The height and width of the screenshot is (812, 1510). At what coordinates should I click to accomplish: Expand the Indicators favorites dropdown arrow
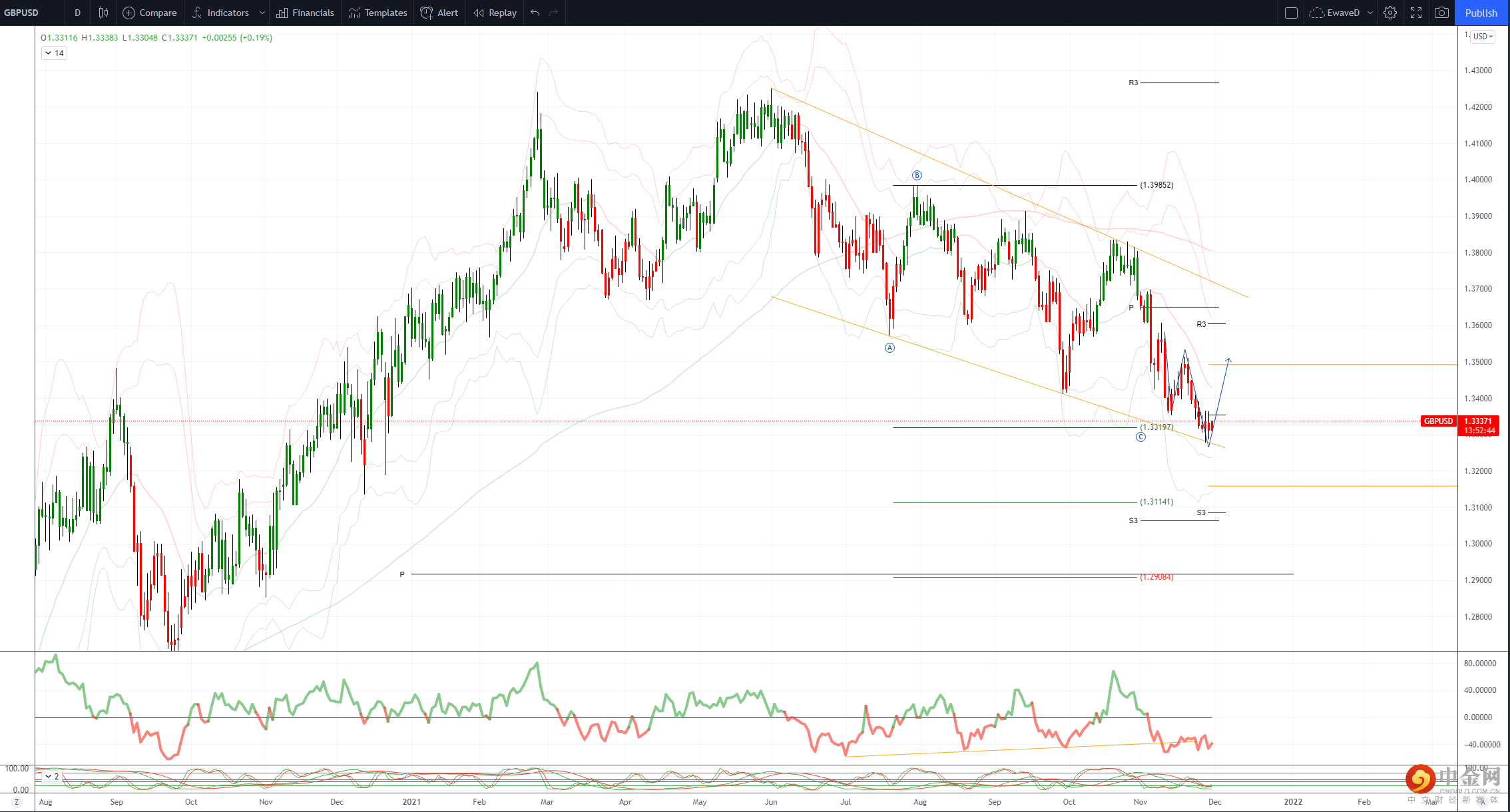262,13
